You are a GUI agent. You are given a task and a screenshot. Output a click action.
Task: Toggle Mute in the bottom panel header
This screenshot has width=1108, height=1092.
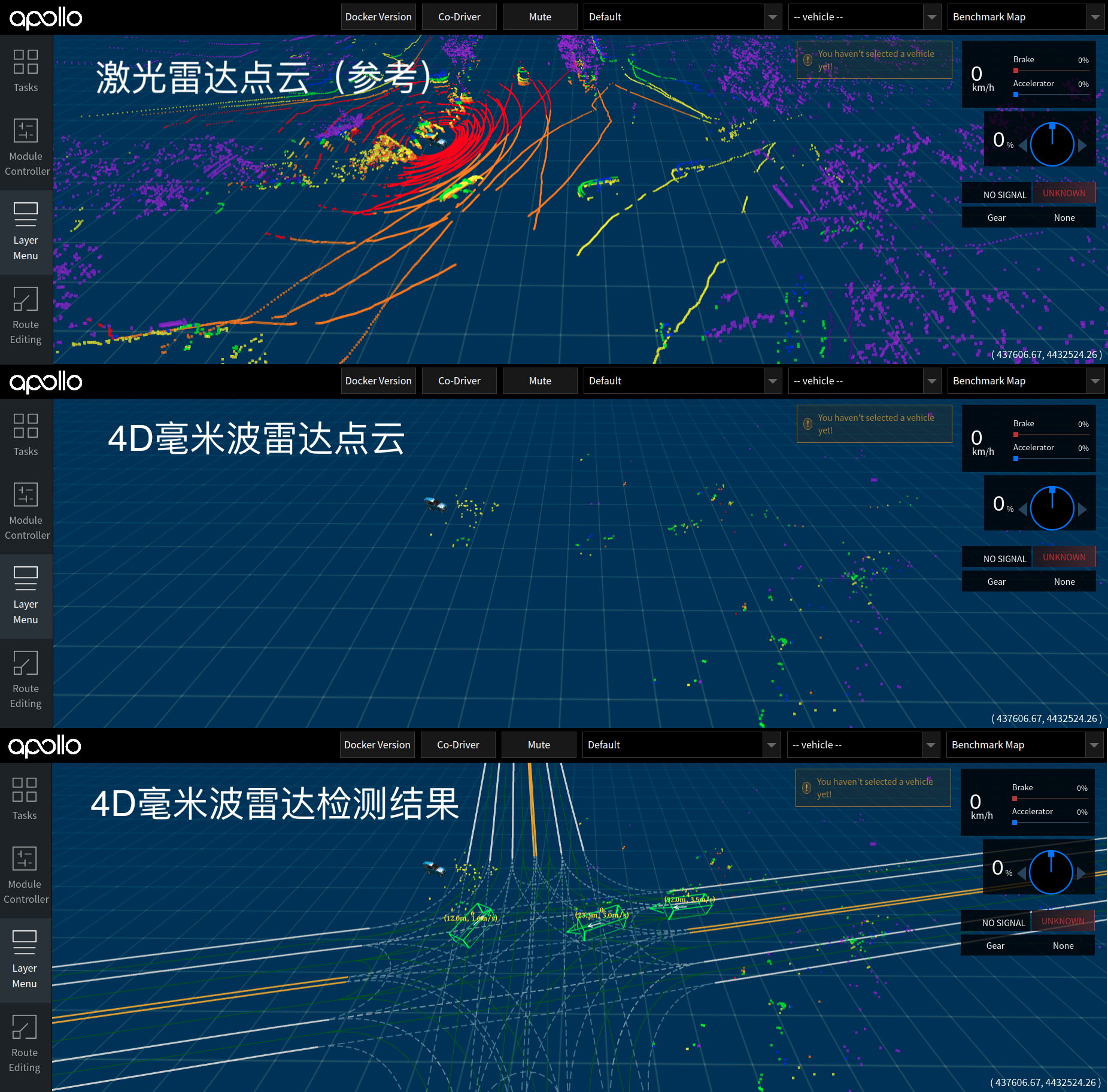pyautogui.click(x=539, y=745)
